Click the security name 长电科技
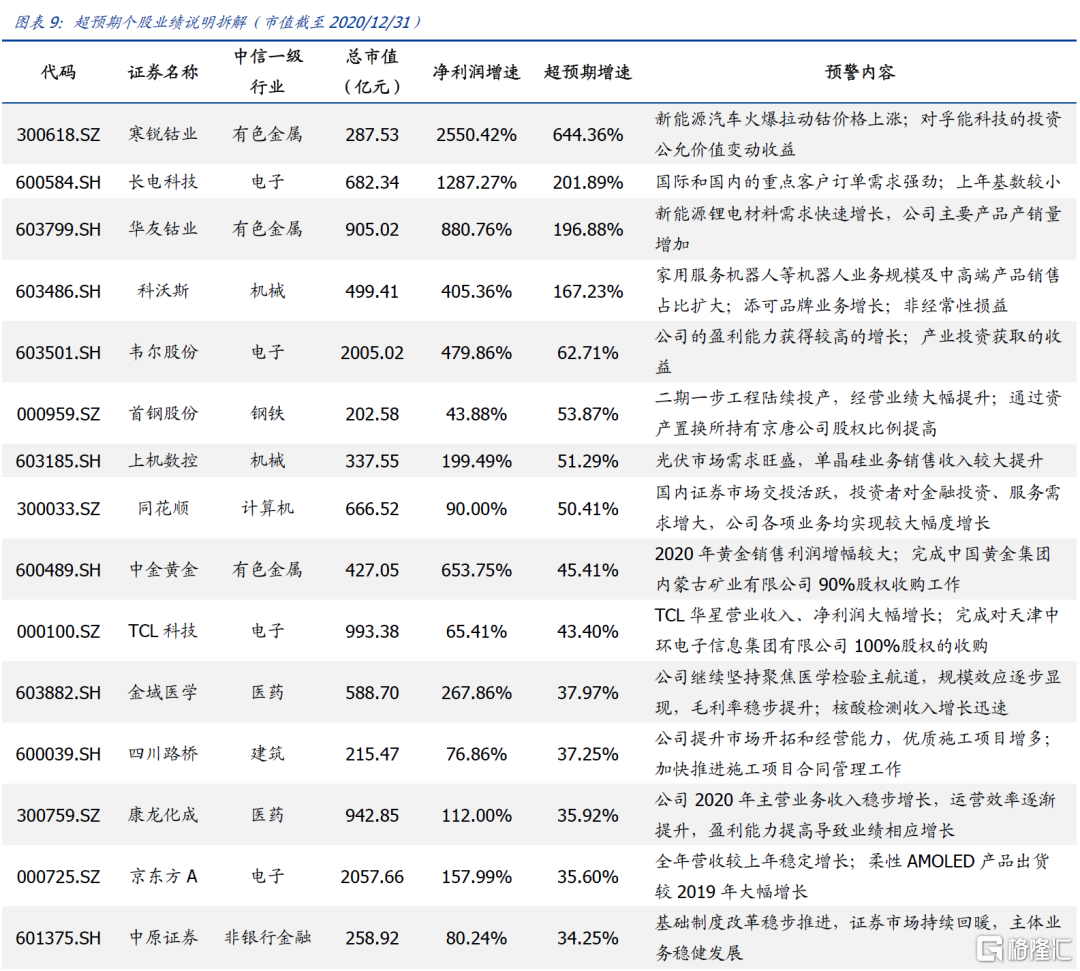 point(163,182)
